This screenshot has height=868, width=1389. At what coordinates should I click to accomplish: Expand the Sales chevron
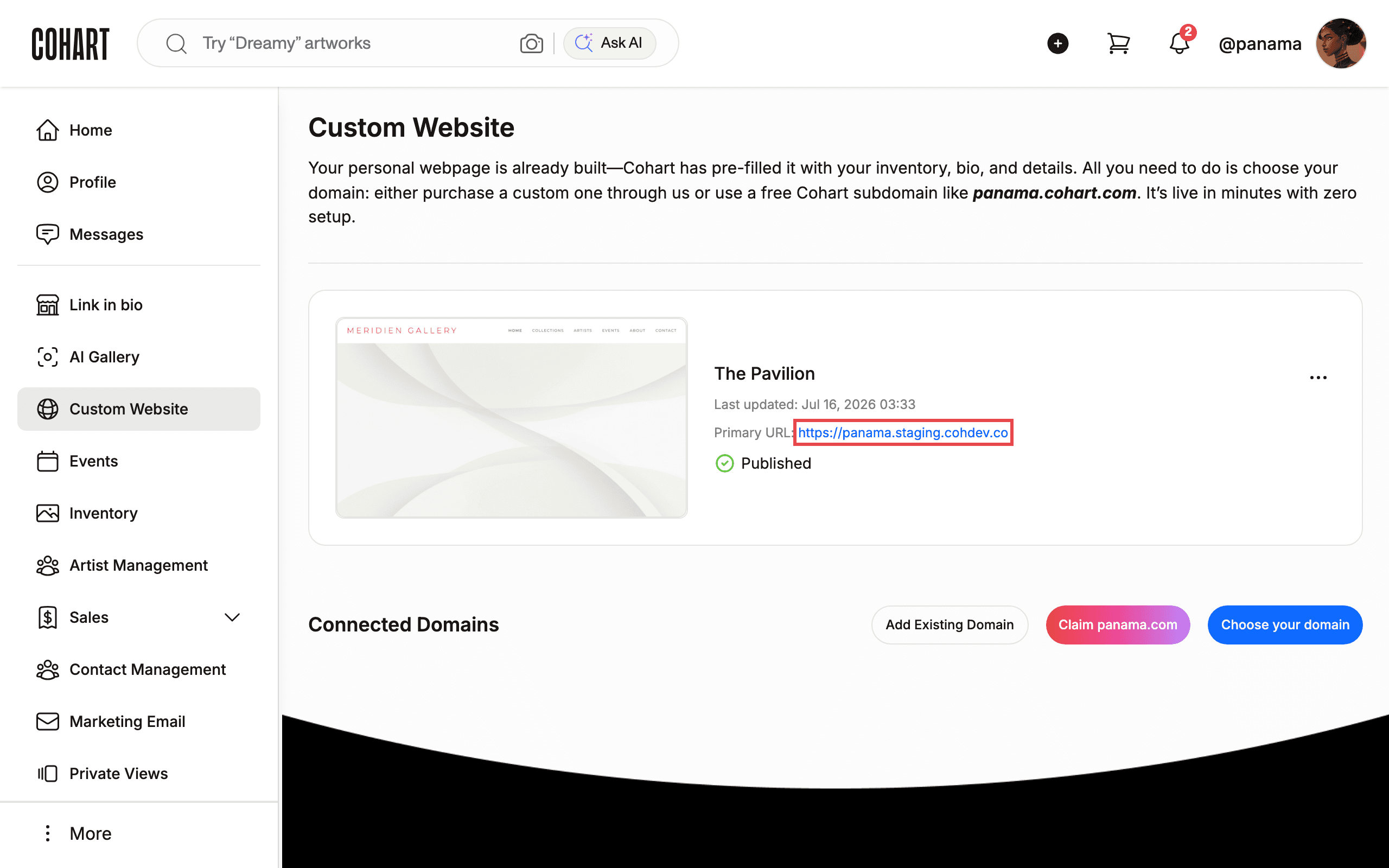click(232, 618)
